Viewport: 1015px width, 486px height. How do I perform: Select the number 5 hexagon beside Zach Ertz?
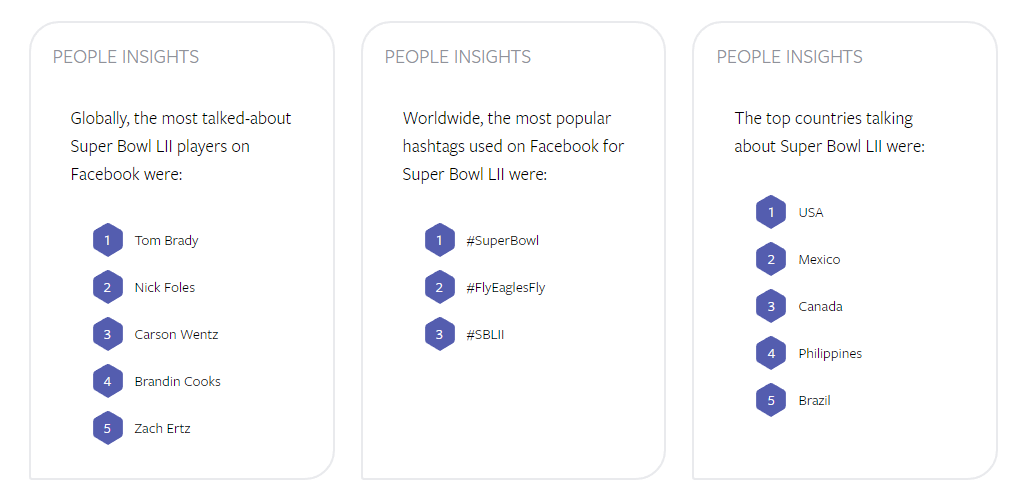(107, 428)
